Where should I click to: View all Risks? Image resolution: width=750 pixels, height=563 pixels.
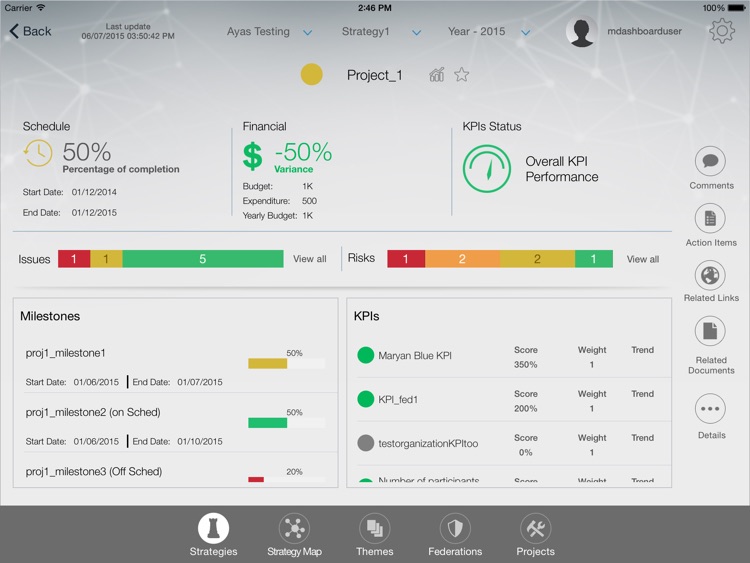[643, 259]
